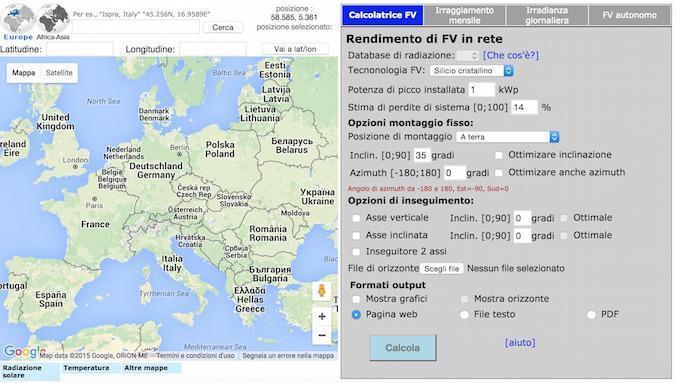The height and width of the screenshot is (383, 676).
Task: Enable Ottimizare anche azimuth checkbox
Action: click(499, 173)
